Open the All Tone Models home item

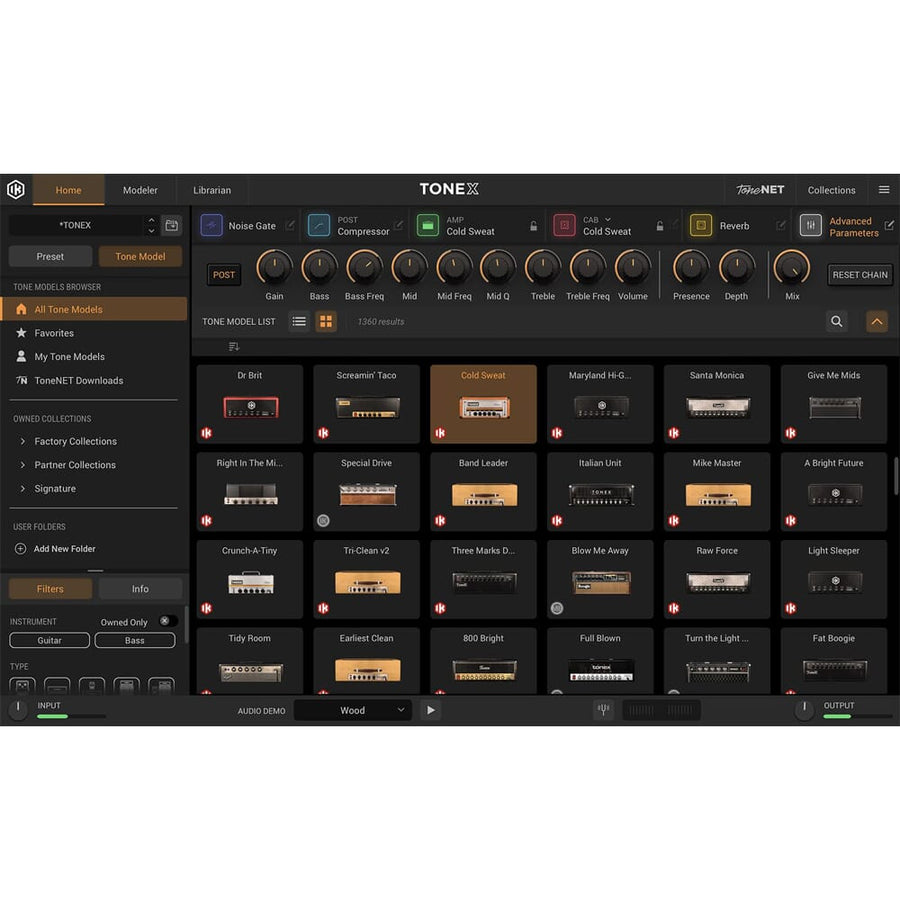[94, 309]
